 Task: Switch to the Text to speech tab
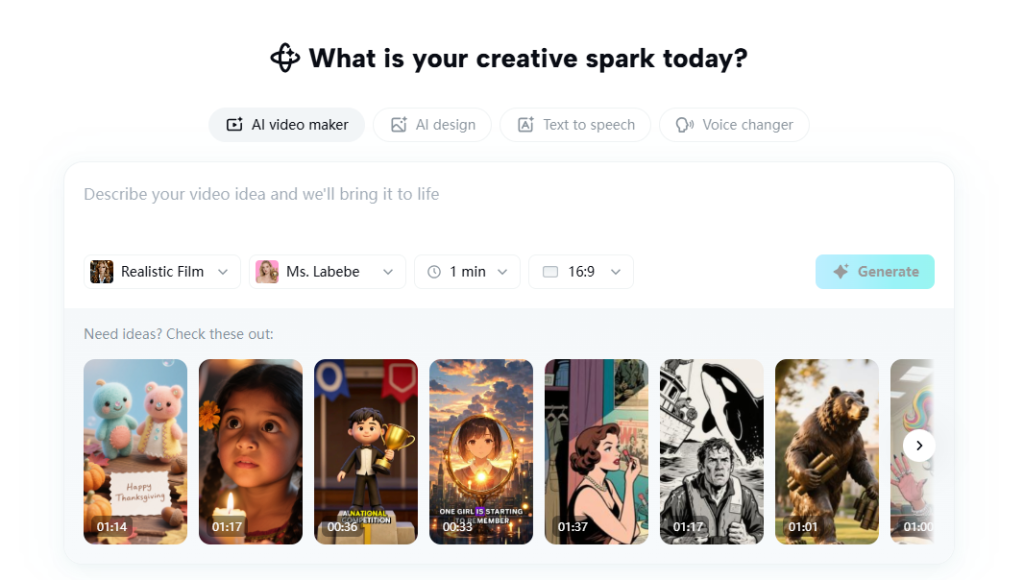coord(575,125)
